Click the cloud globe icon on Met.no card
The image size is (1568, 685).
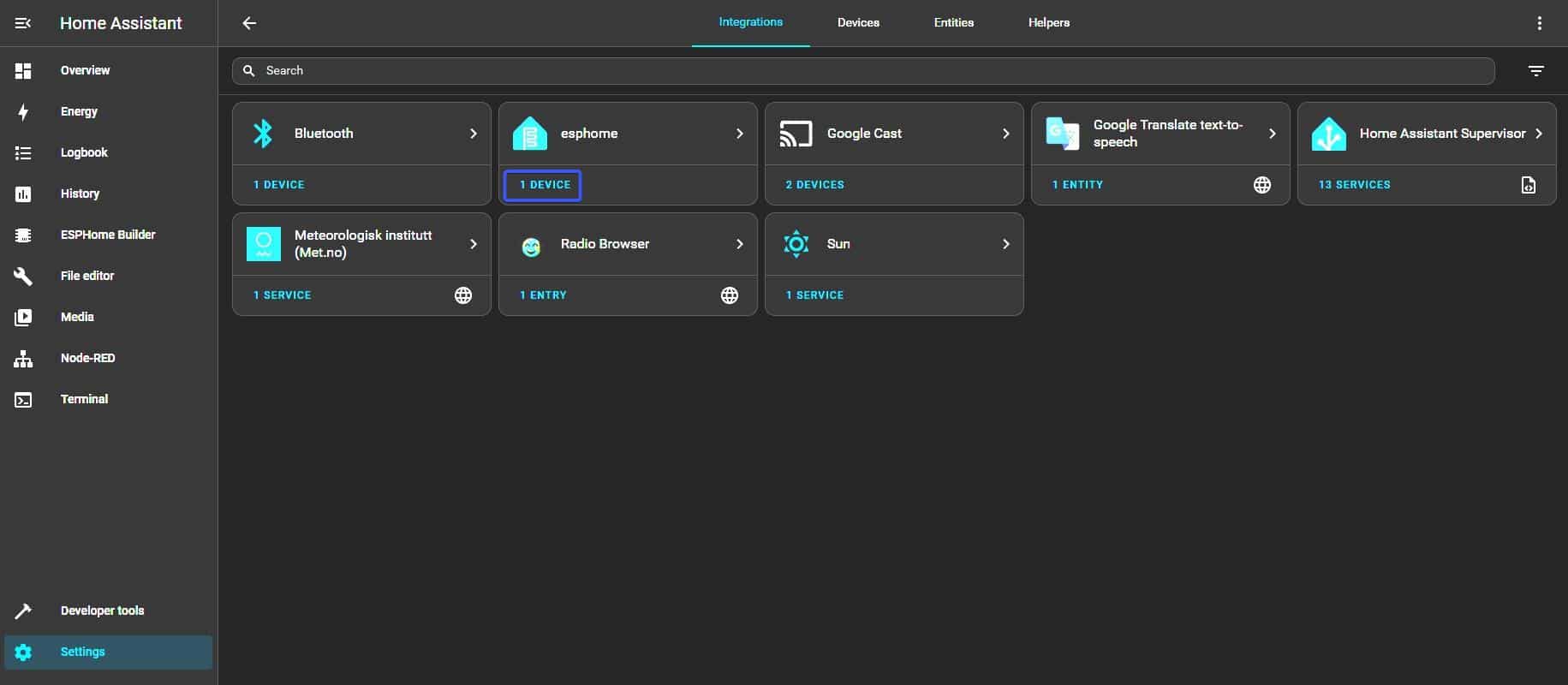[x=463, y=295]
